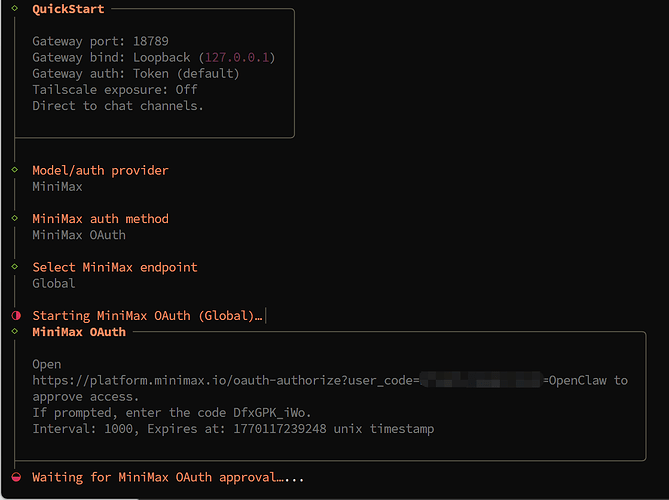Click the red spinner beside Waiting for approval
The height and width of the screenshot is (500, 669).
[x=16, y=477]
